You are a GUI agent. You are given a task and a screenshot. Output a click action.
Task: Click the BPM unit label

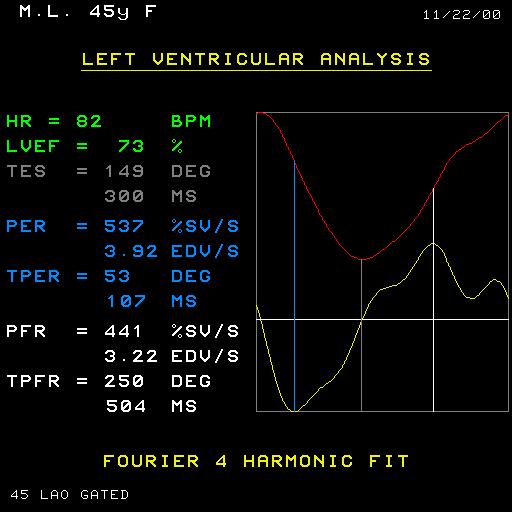pyautogui.click(x=191, y=121)
